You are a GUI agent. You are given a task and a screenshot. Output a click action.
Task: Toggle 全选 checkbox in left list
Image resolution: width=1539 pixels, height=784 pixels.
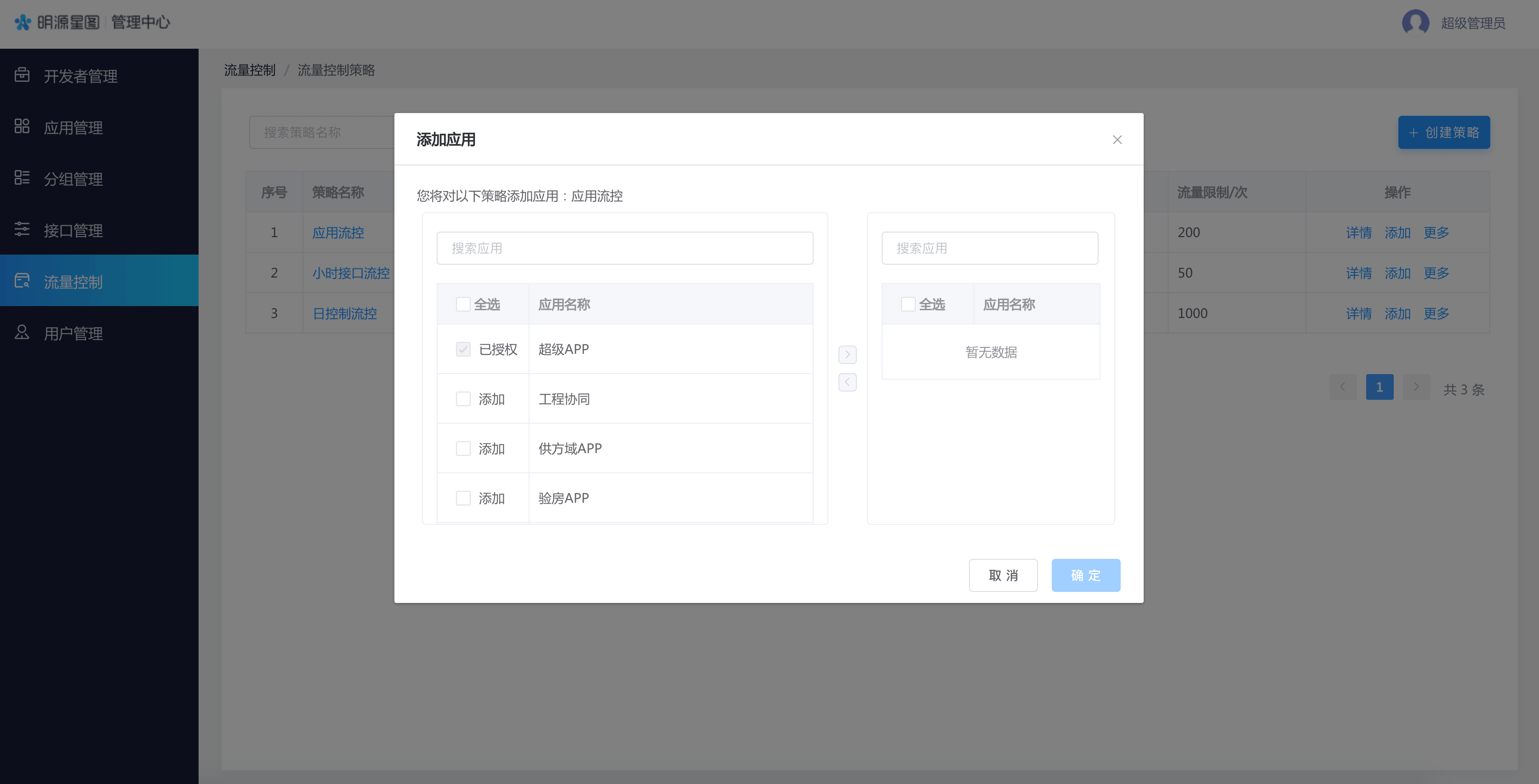(x=463, y=304)
